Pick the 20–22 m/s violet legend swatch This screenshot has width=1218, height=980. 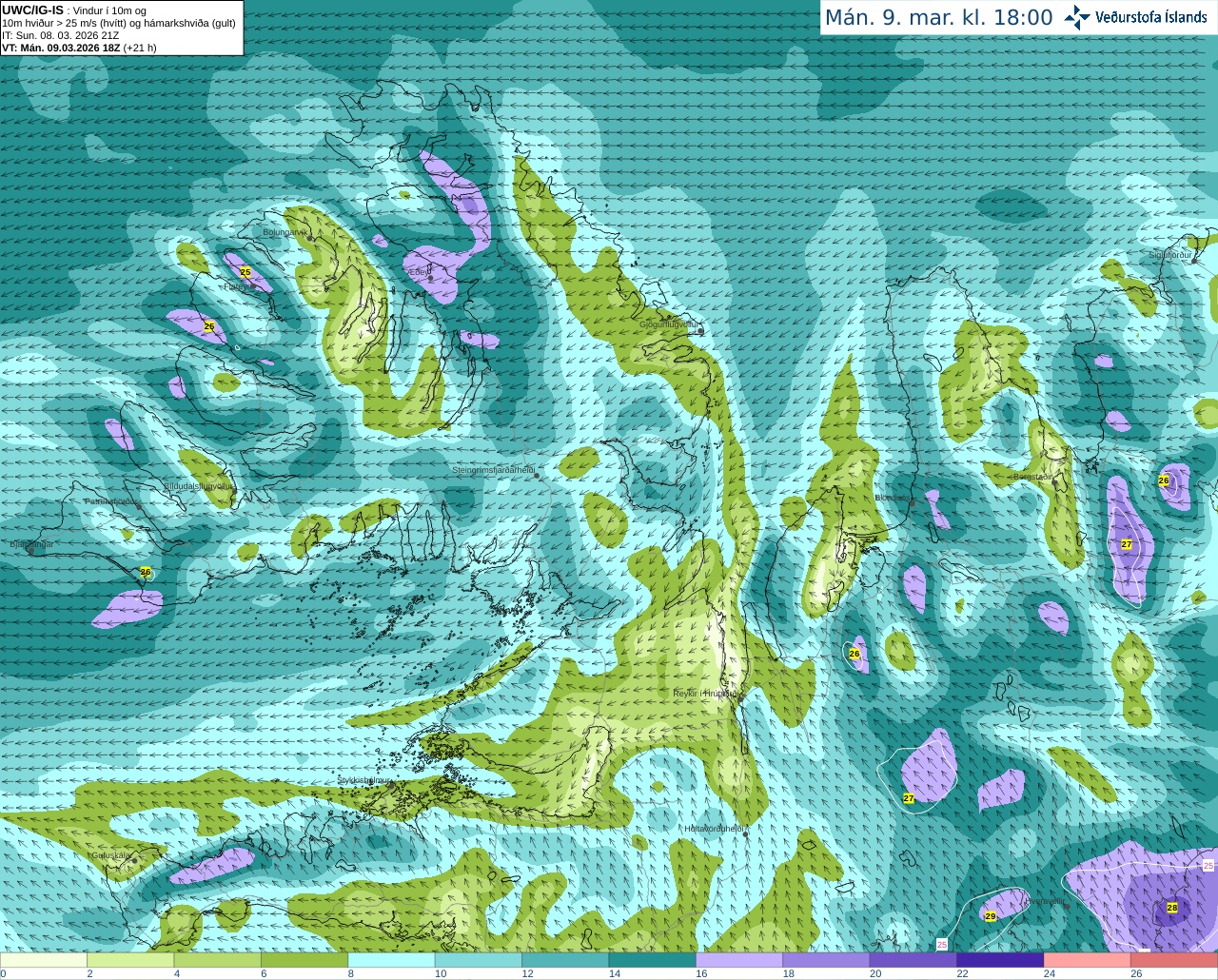(913, 960)
